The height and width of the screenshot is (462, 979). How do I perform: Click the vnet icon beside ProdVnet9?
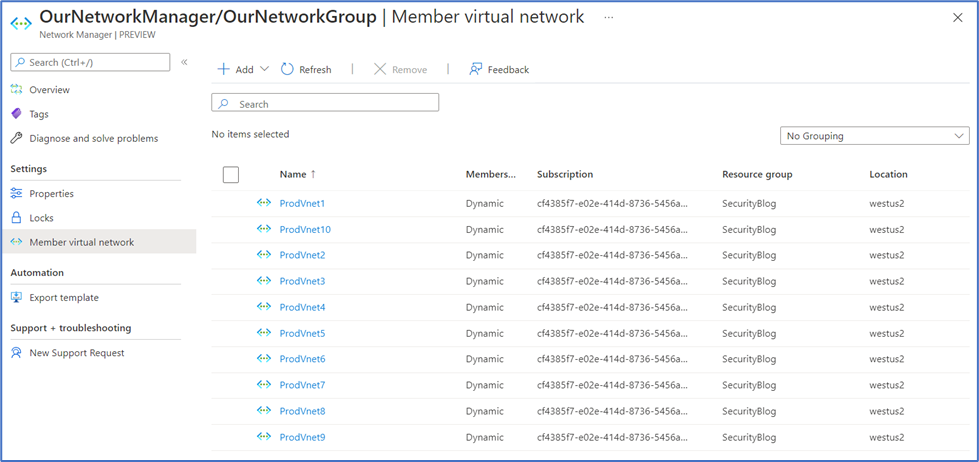tap(263, 436)
